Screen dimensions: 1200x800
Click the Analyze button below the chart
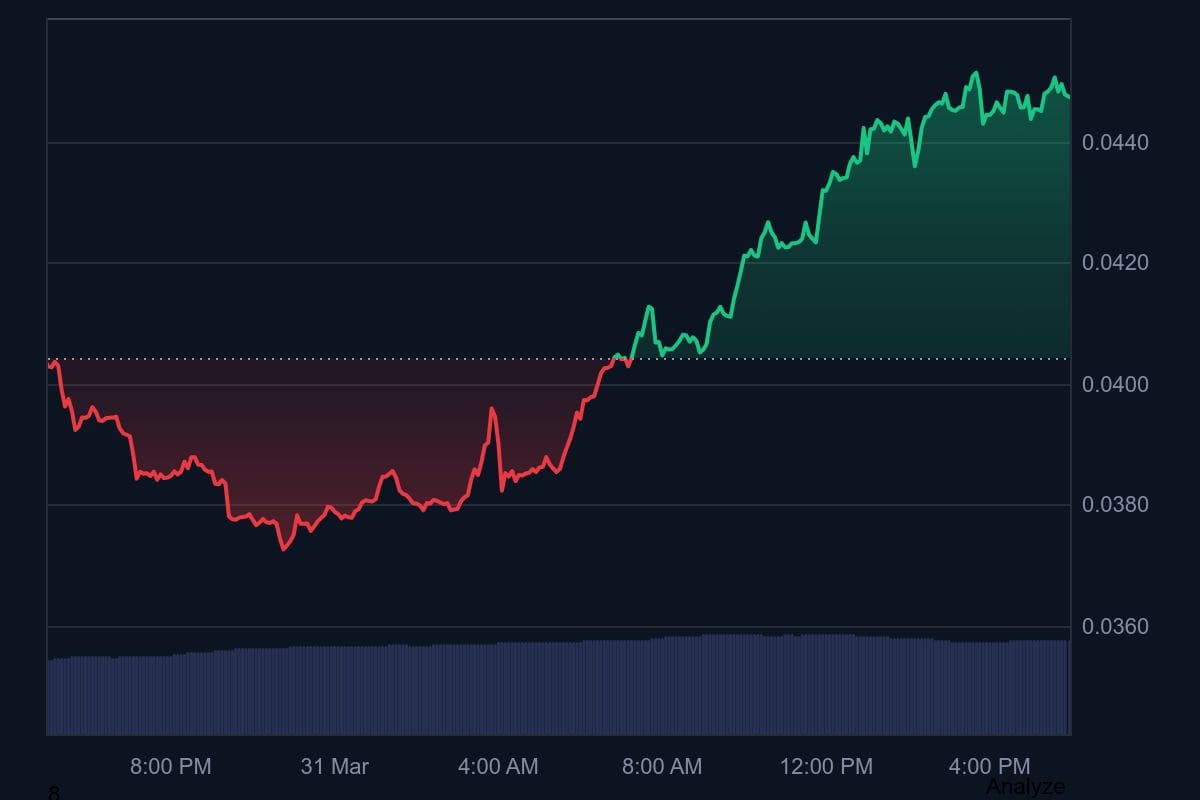pos(1022,785)
